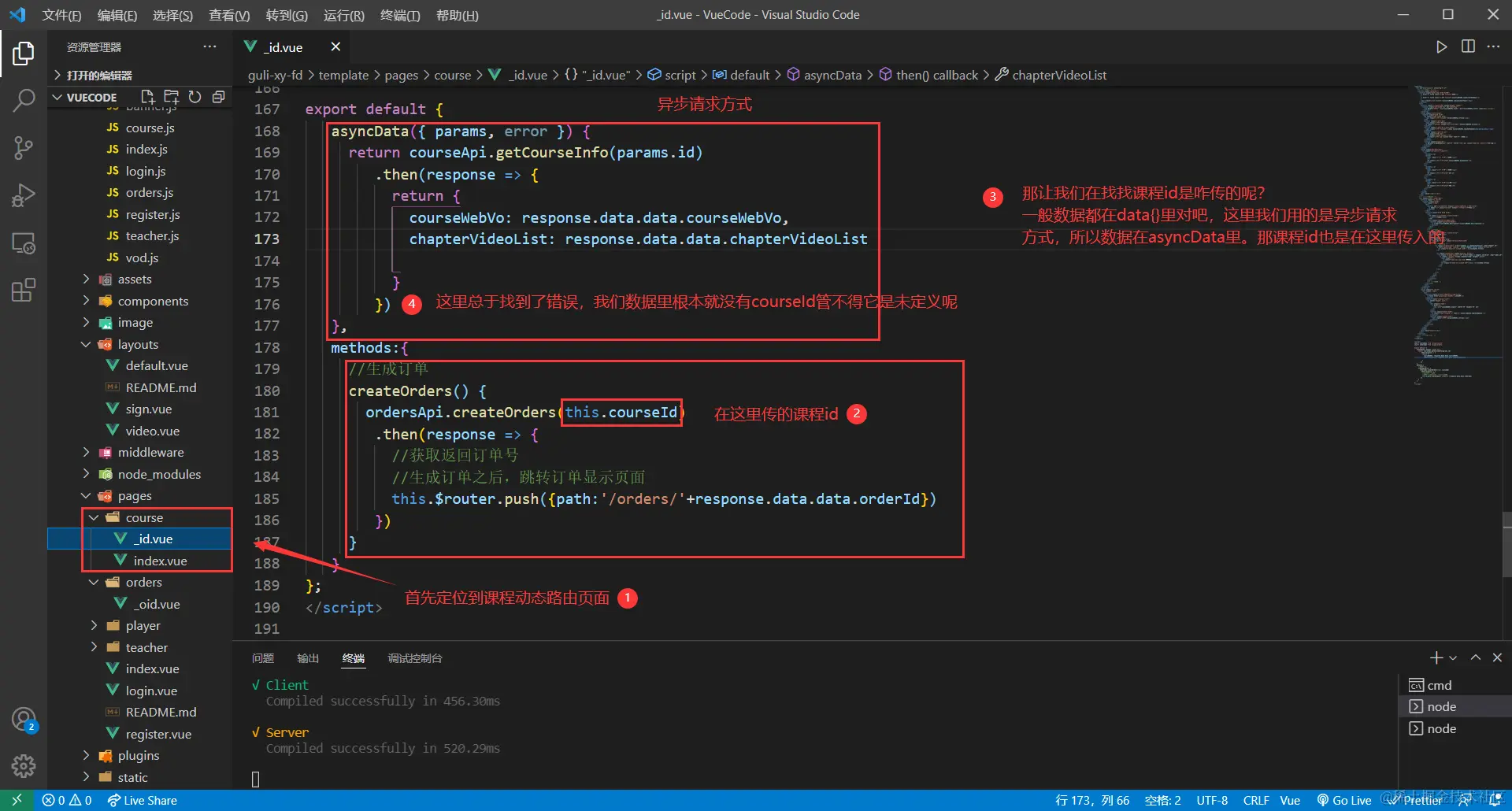Collapse all folders in explorer
This screenshot has width=1512, height=811.
pyautogui.click(x=218, y=97)
